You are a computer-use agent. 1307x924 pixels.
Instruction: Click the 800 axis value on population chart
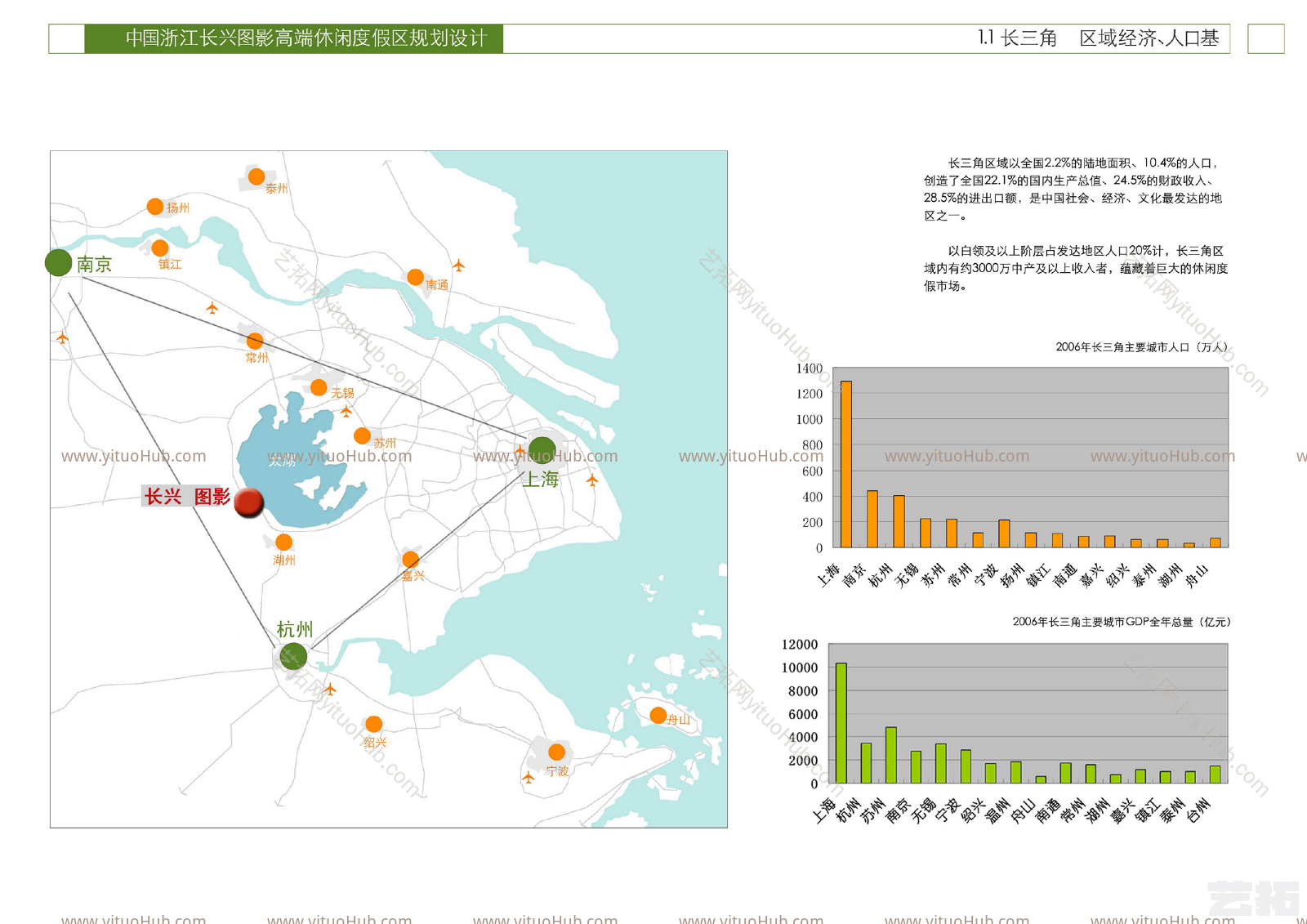813,445
